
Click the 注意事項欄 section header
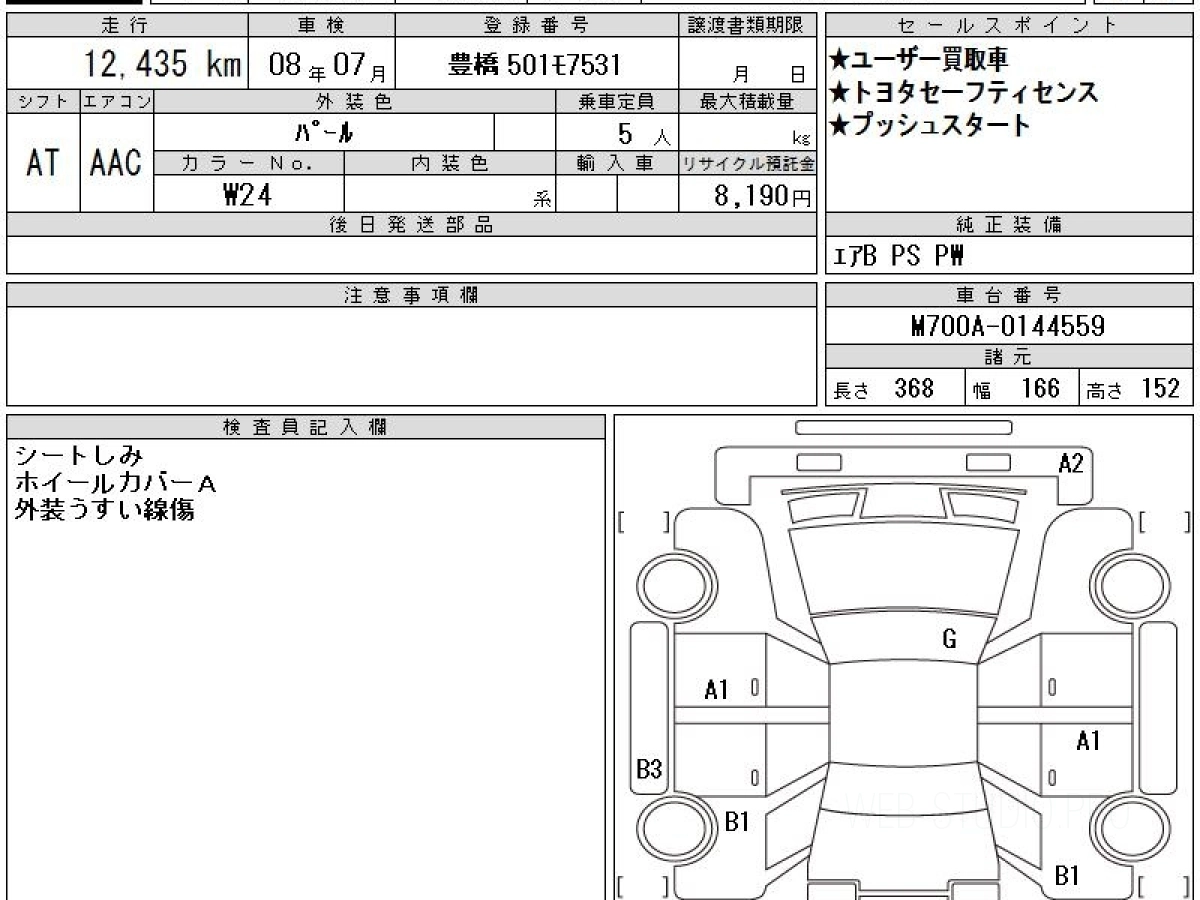(412, 294)
